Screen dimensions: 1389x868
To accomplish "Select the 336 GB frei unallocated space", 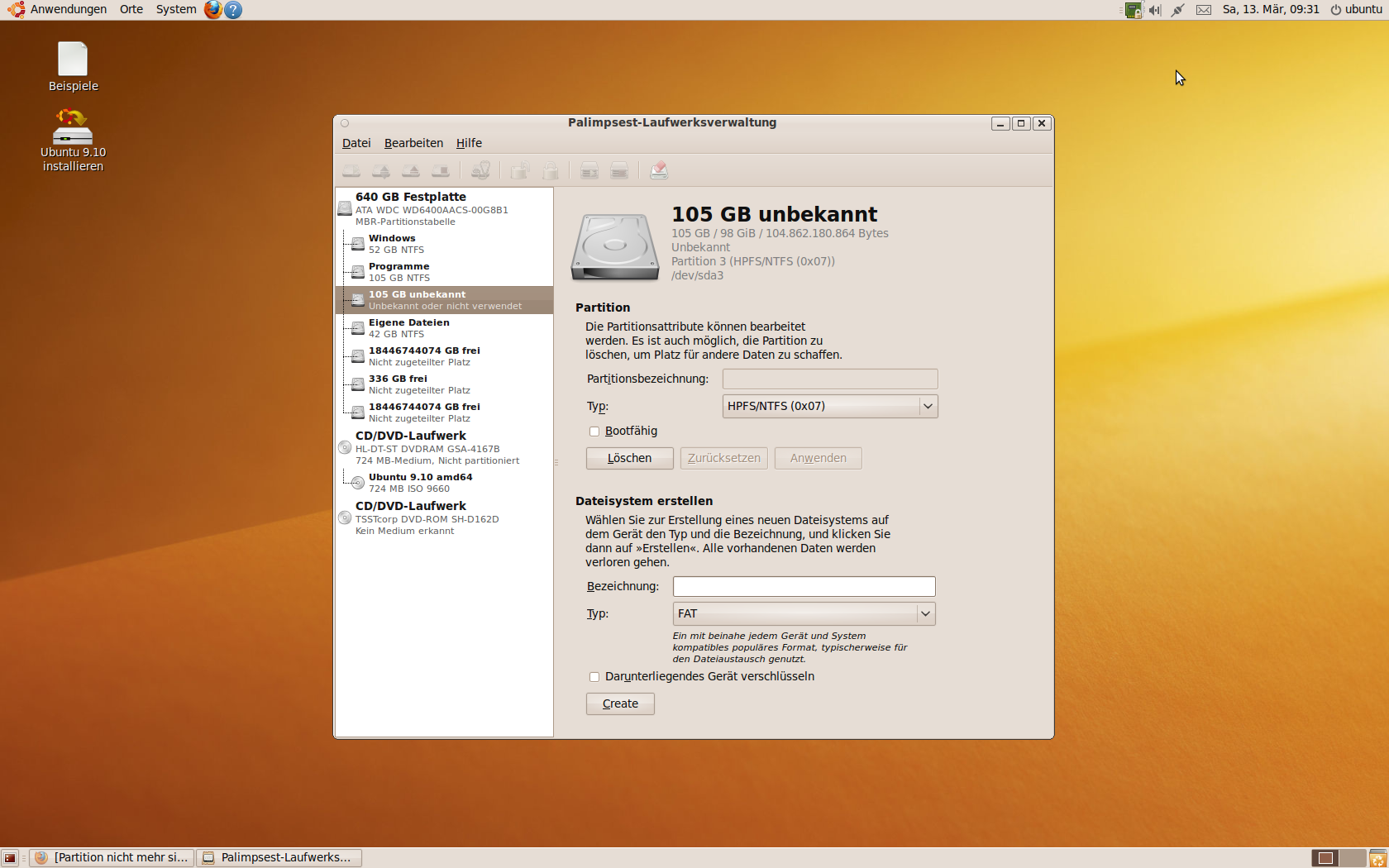I will click(x=444, y=384).
